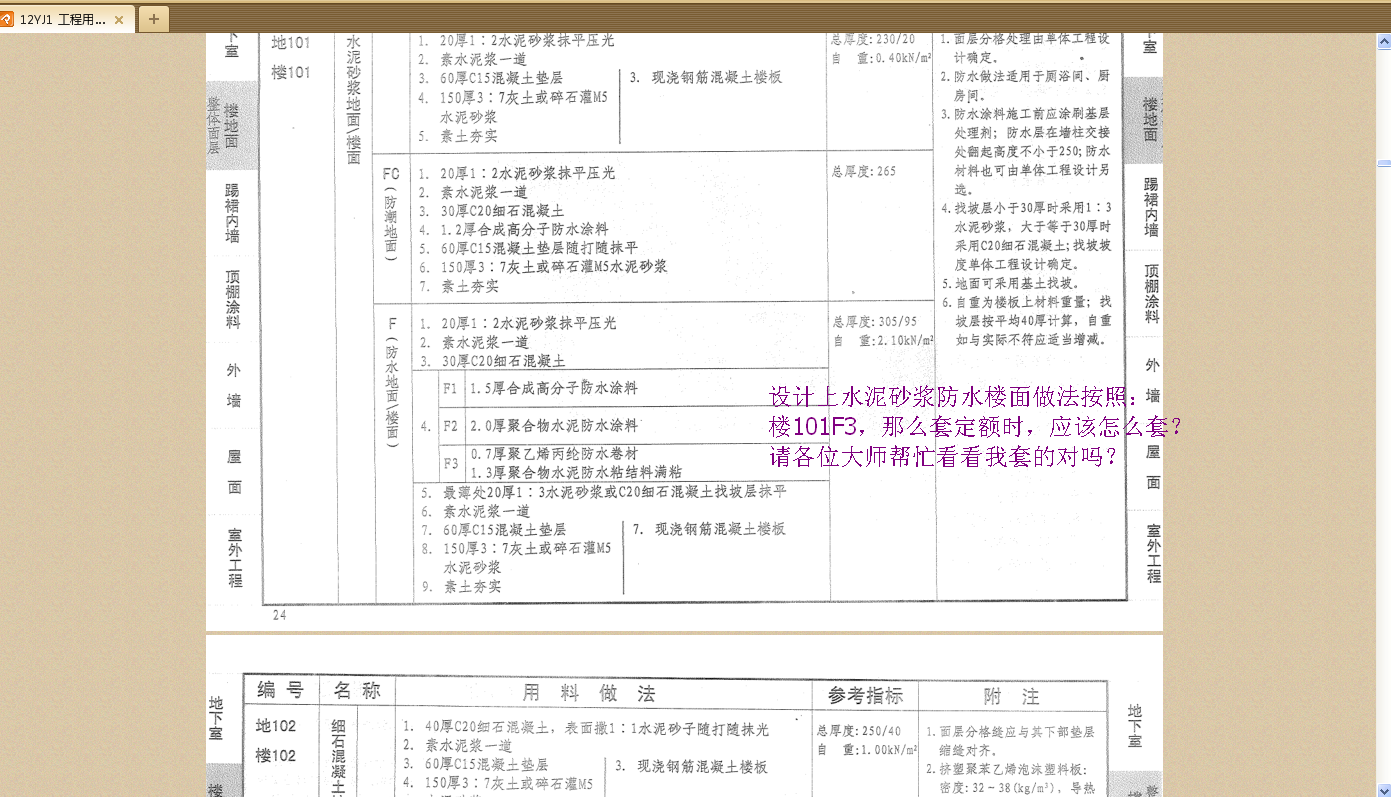Click the 自重:1.00kN/m² value
The height and width of the screenshot is (797, 1391).
pos(867,749)
